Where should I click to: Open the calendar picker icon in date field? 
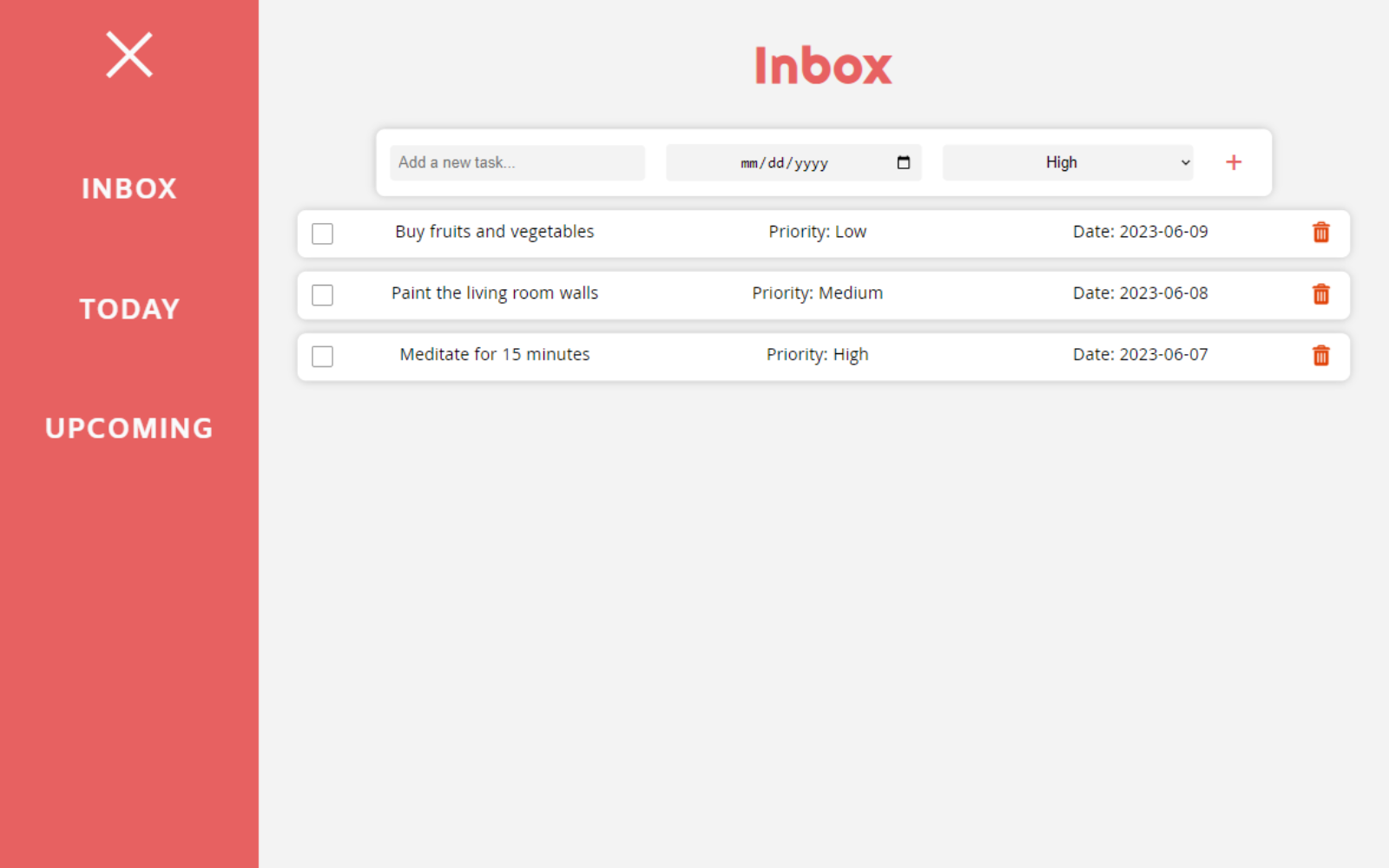click(903, 162)
